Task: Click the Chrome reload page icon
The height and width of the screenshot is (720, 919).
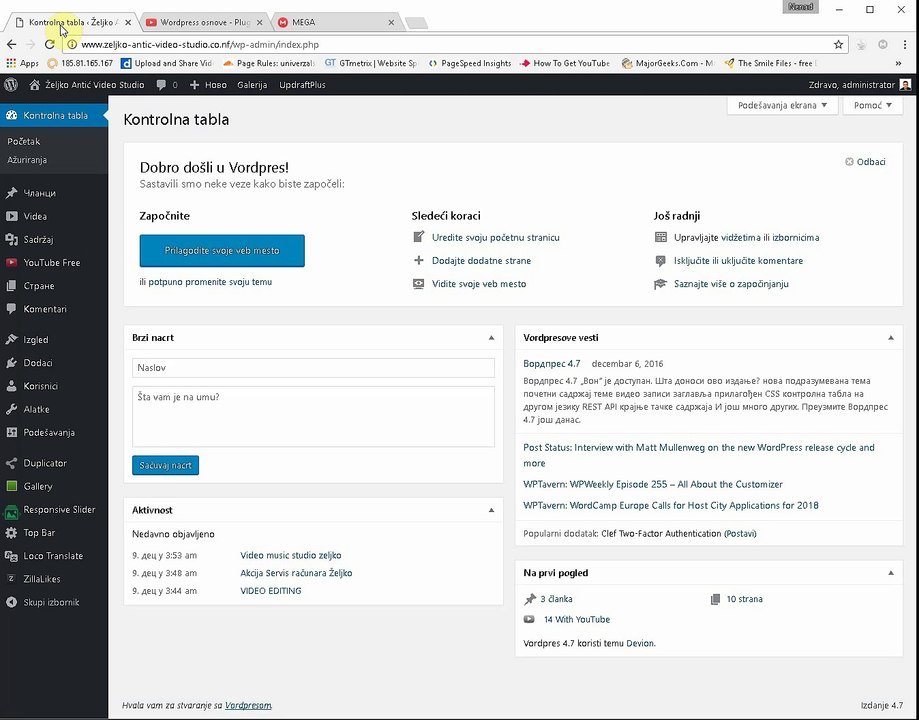Action: click(x=50, y=45)
